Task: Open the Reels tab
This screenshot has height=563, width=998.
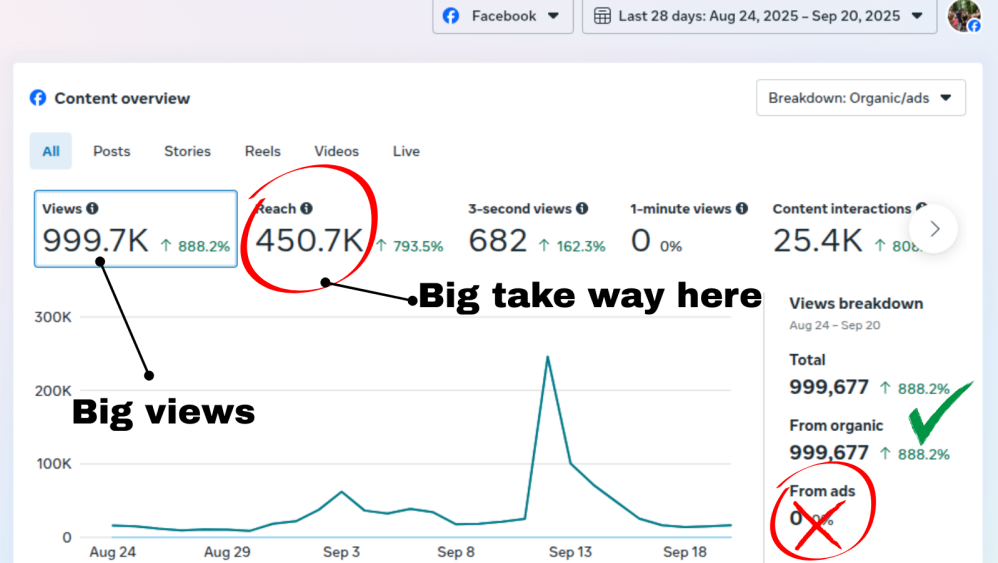Action: (x=263, y=151)
